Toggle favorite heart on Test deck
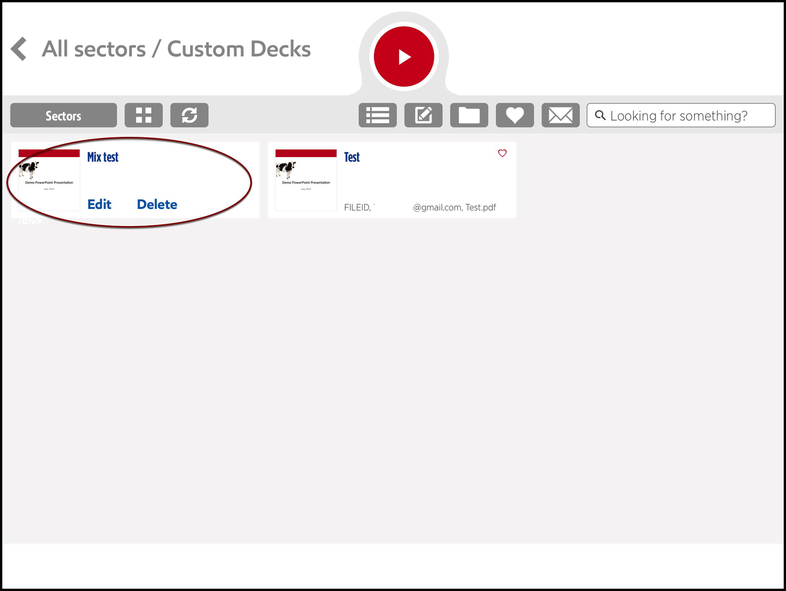 (502, 154)
